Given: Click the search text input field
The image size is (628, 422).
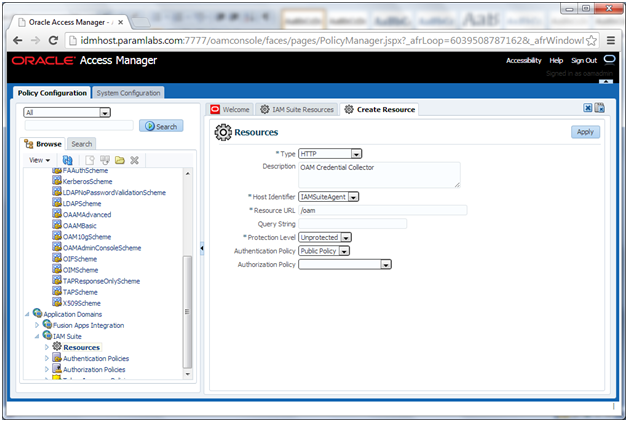Looking at the screenshot, I should click(79, 126).
